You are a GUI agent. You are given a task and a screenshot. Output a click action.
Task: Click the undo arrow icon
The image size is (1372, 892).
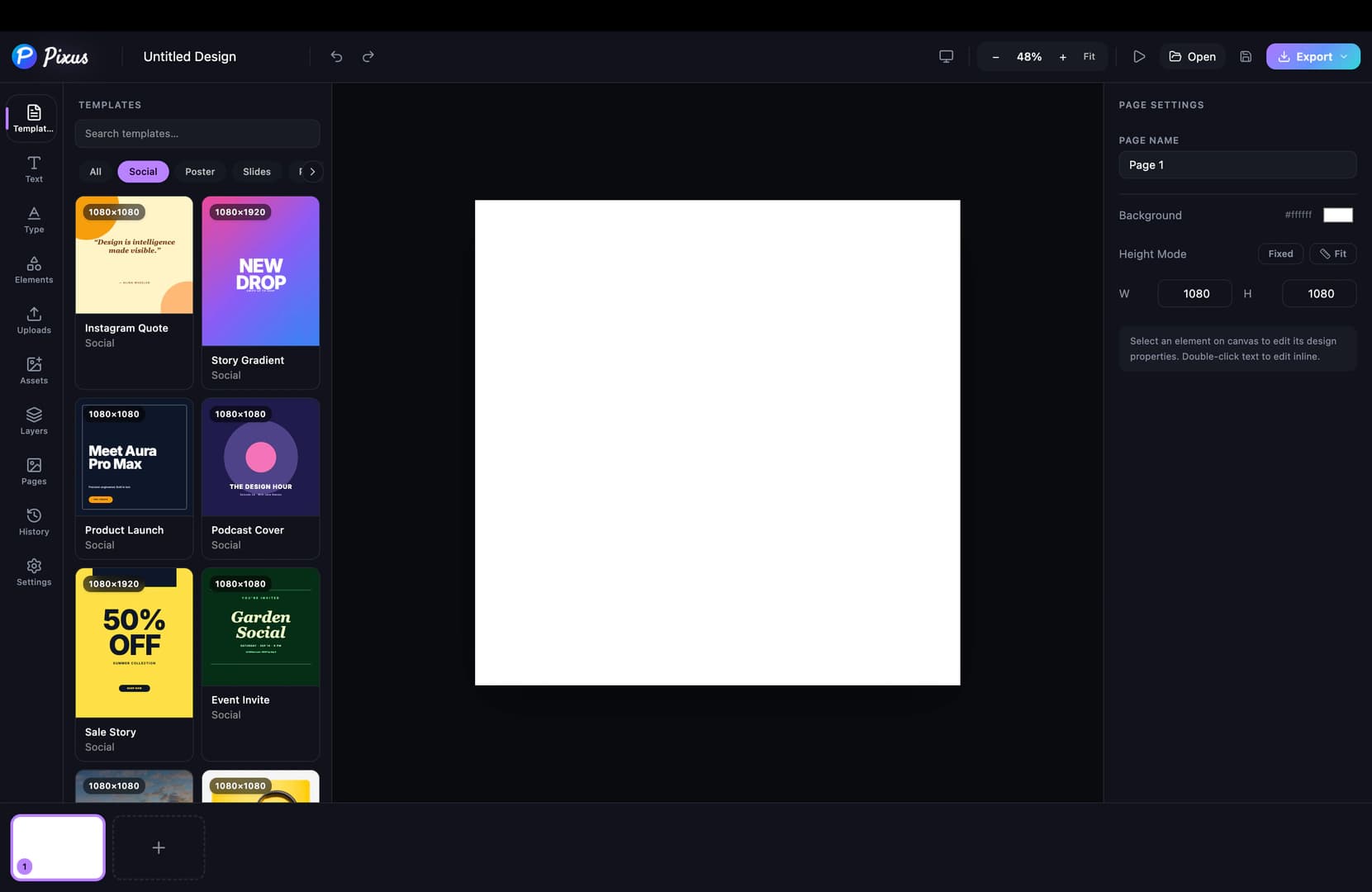click(336, 56)
